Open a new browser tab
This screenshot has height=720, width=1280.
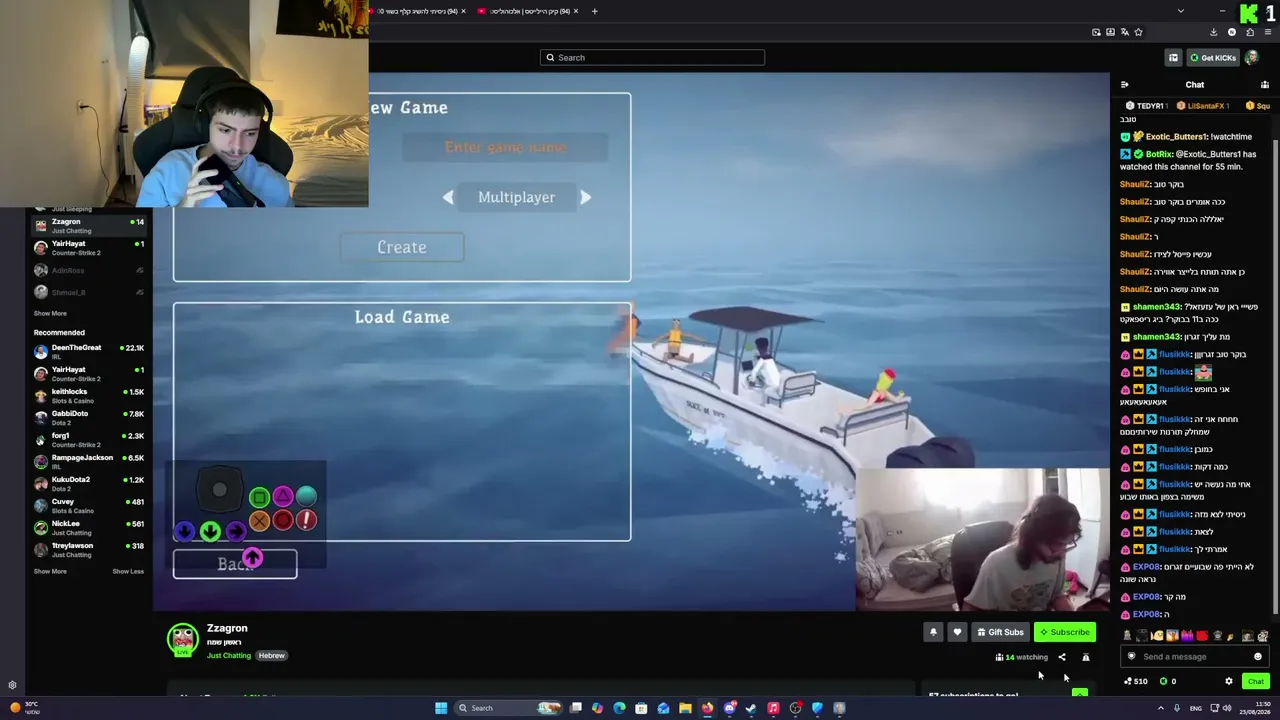point(594,11)
